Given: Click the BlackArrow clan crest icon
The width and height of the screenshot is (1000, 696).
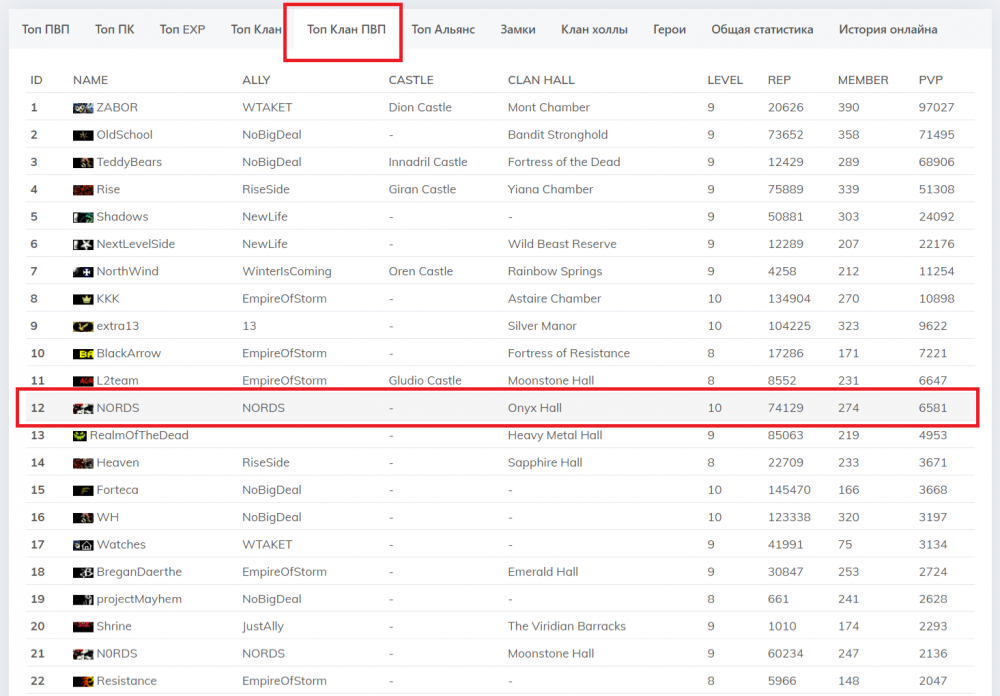Looking at the screenshot, I should click(x=83, y=354).
